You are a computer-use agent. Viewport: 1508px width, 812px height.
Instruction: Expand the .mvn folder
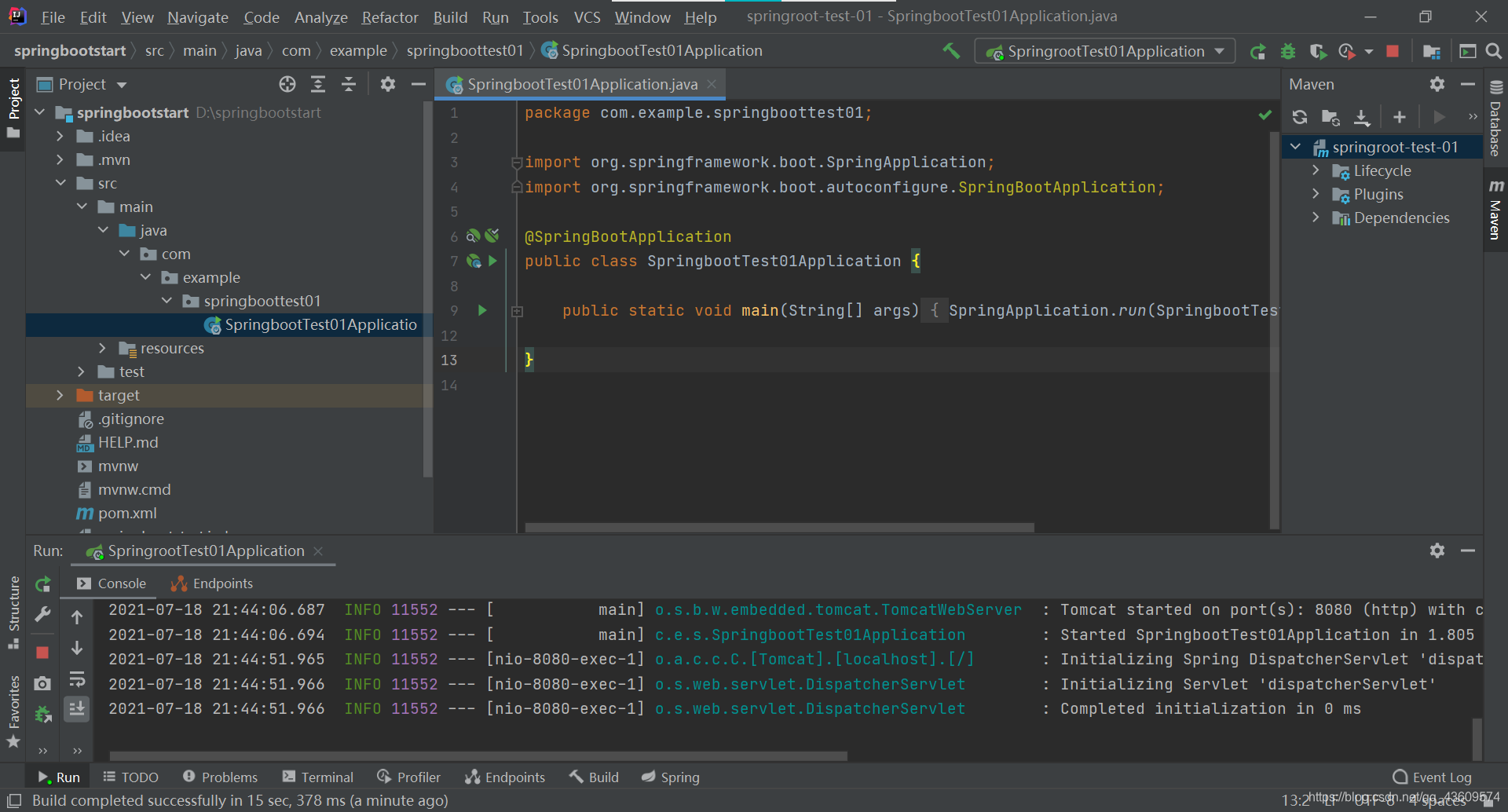coord(60,159)
